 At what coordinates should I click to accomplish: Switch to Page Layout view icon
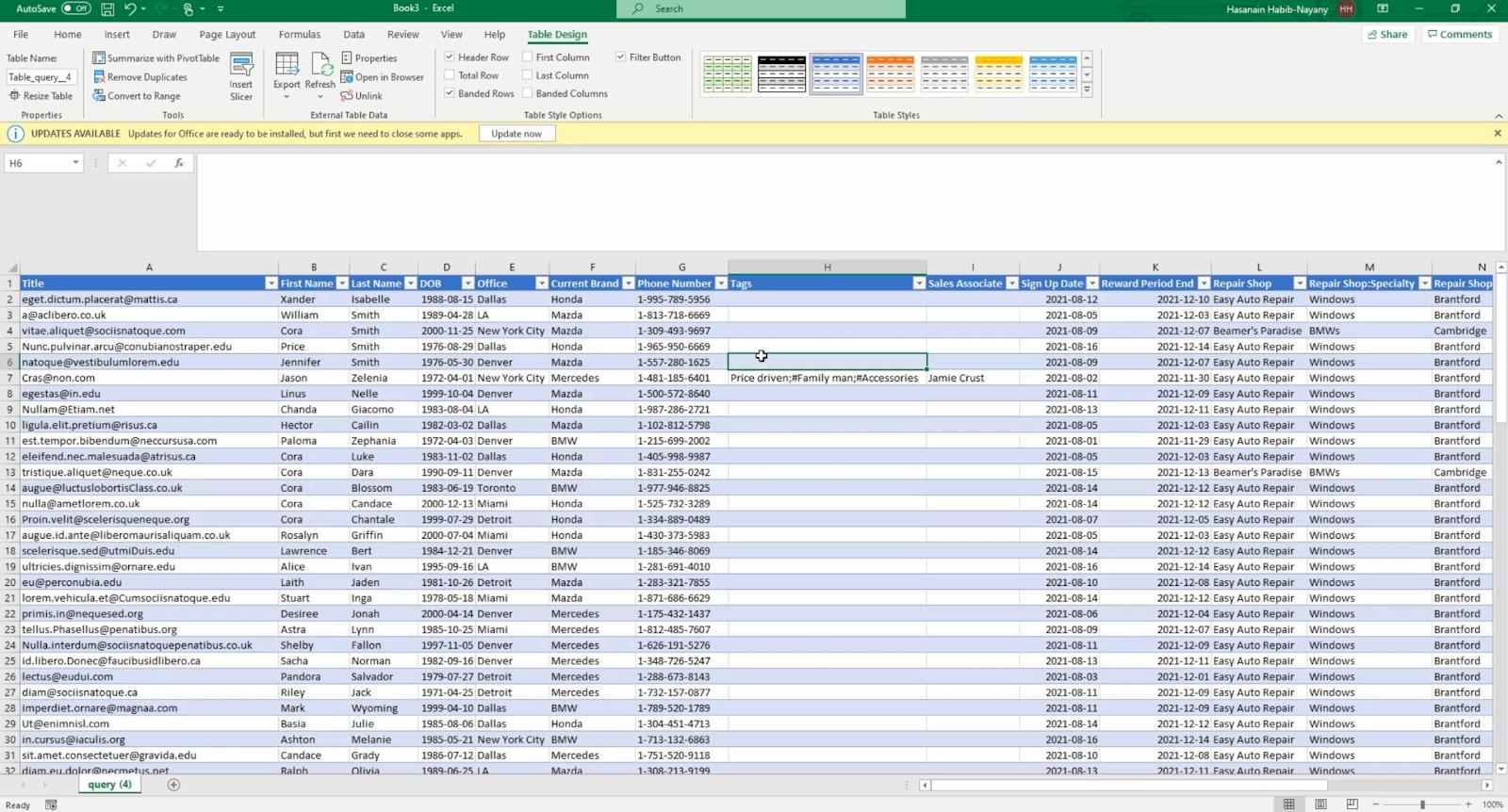coord(1320,804)
